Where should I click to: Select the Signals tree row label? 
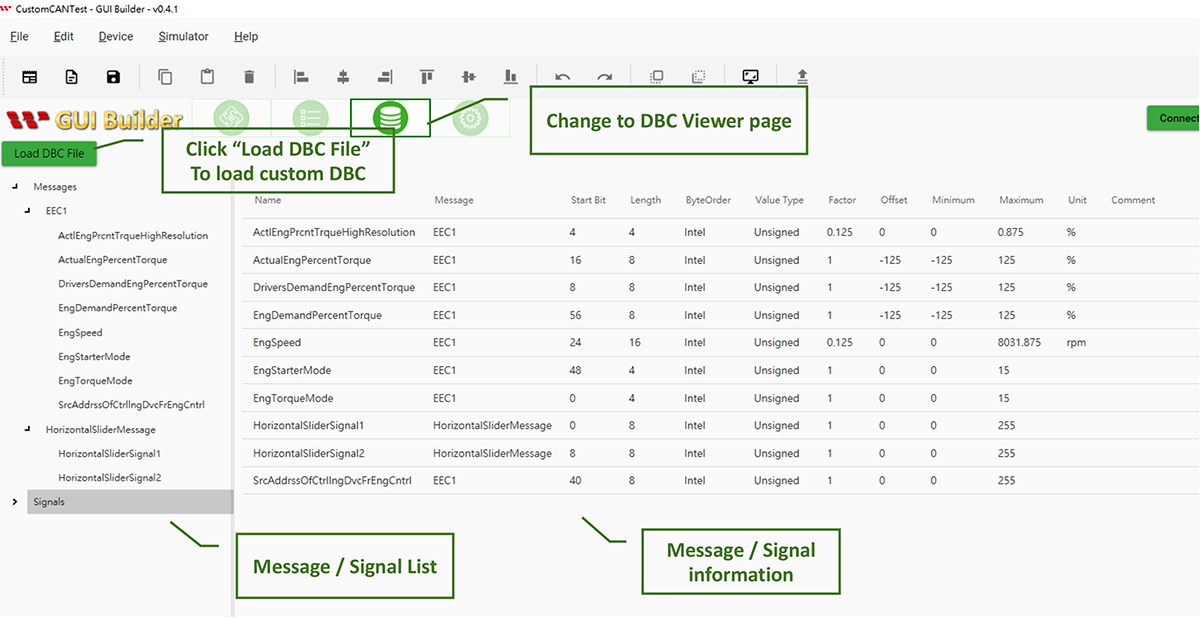(x=49, y=502)
